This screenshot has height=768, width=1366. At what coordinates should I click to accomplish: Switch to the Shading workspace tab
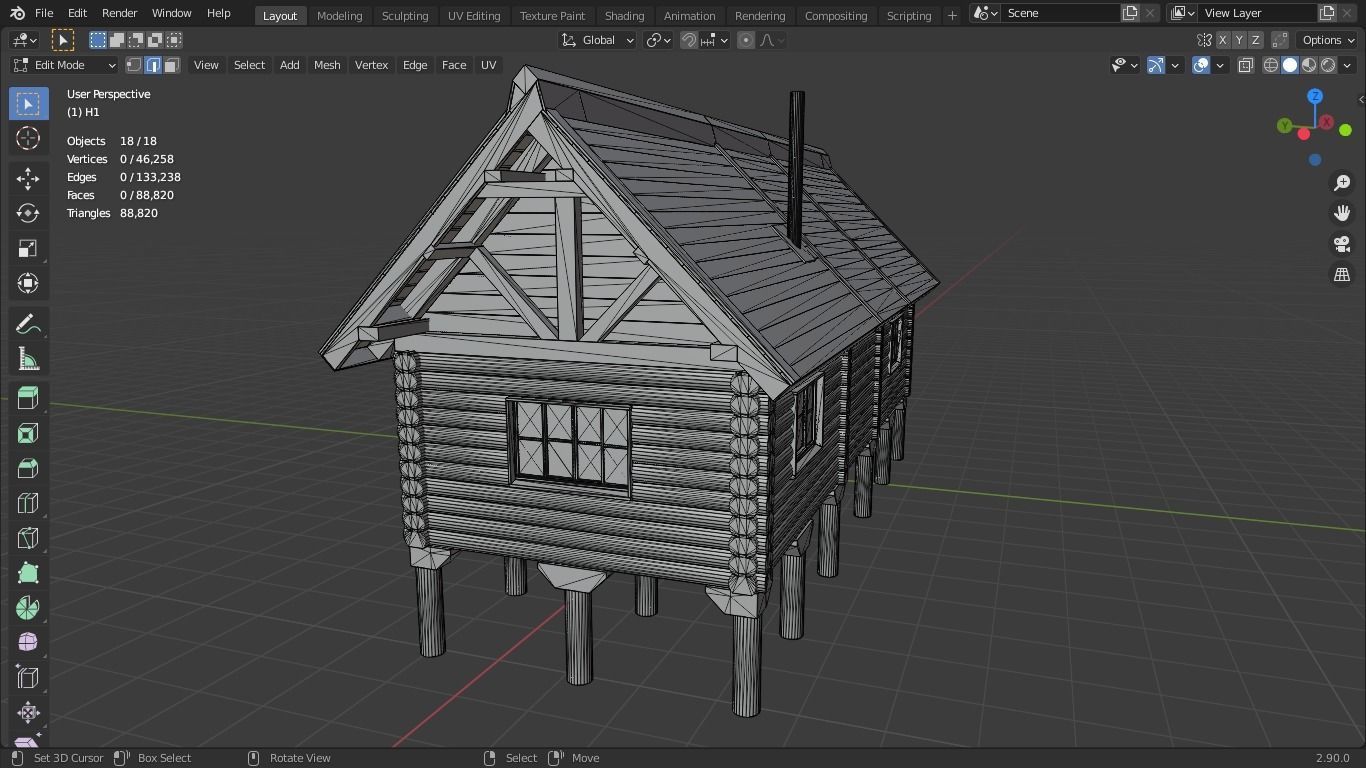pos(624,15)
